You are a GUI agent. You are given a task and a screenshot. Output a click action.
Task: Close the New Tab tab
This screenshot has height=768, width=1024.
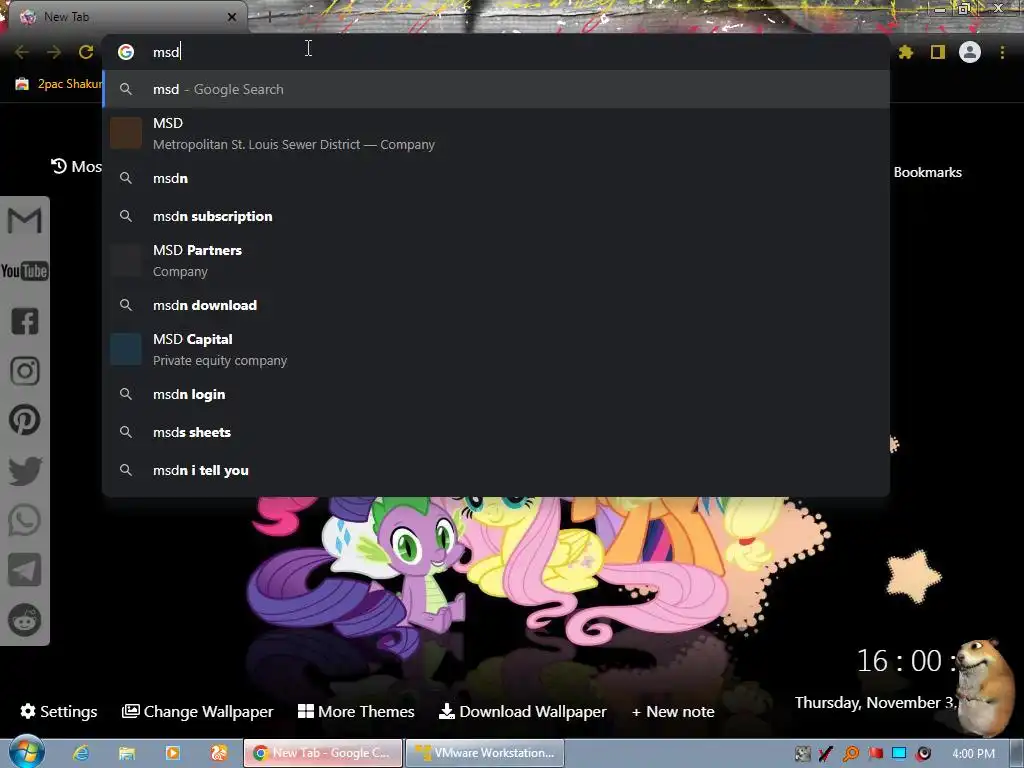[232, 17]
